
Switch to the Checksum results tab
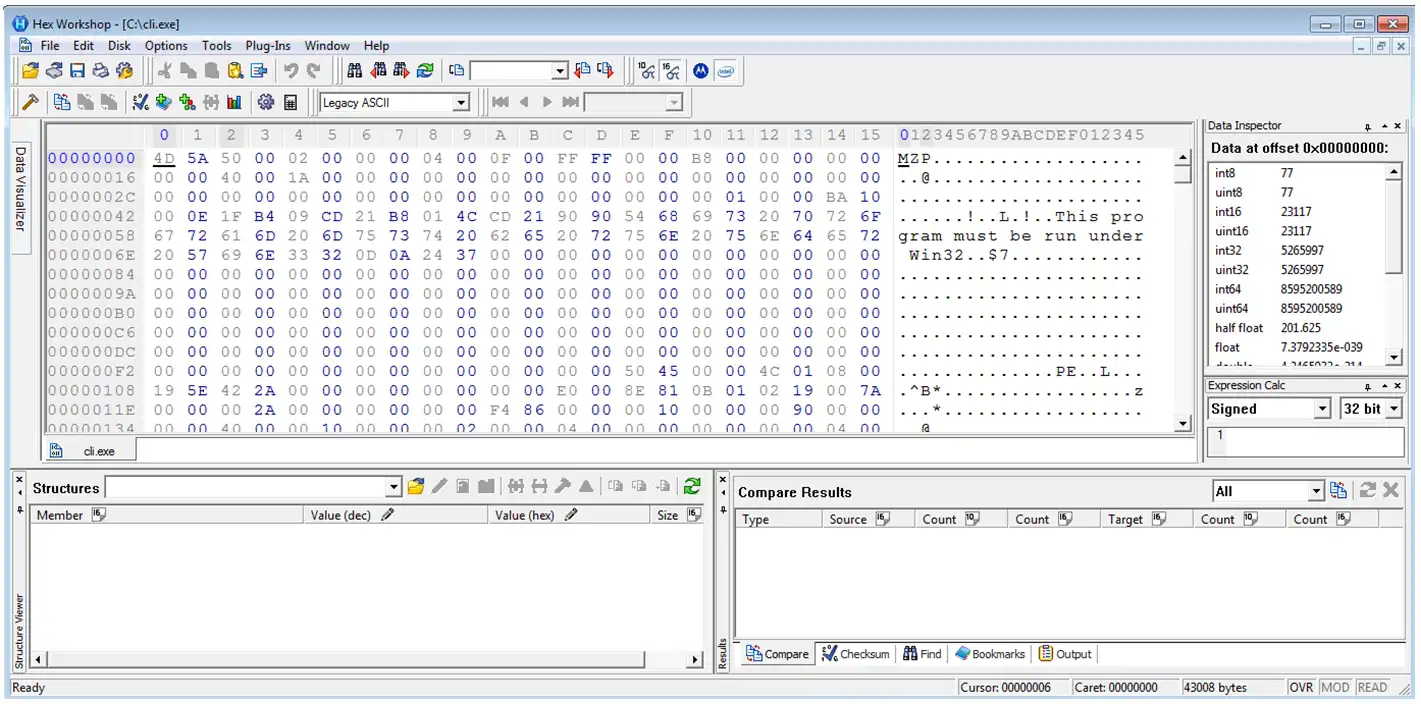tap(855, 654)
